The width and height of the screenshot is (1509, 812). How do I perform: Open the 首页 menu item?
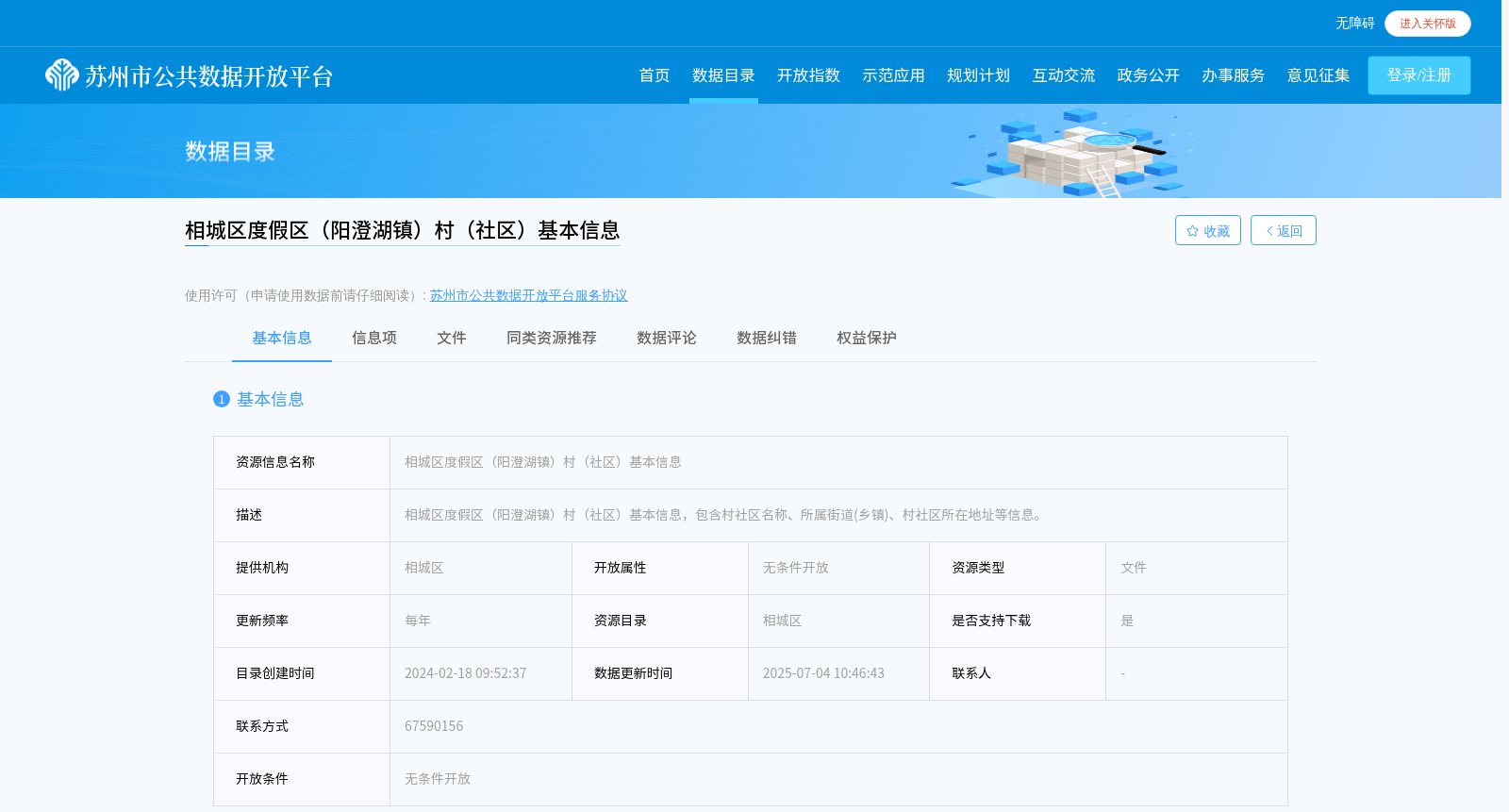tap(655, 75)
